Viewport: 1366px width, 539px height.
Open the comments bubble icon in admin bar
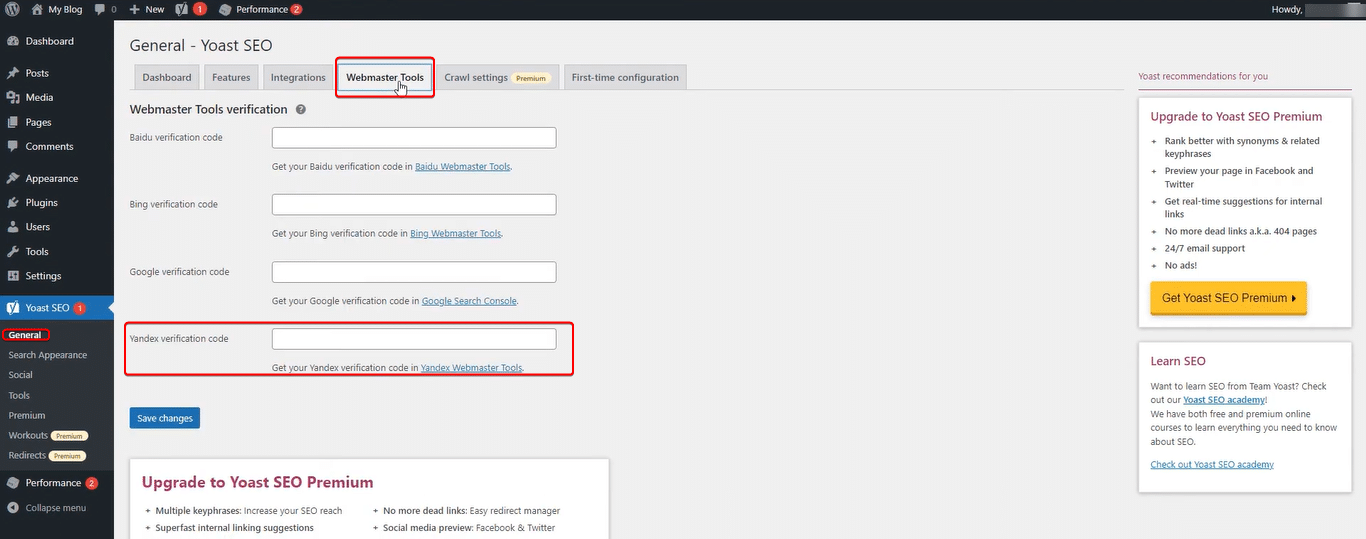(101, 9)
